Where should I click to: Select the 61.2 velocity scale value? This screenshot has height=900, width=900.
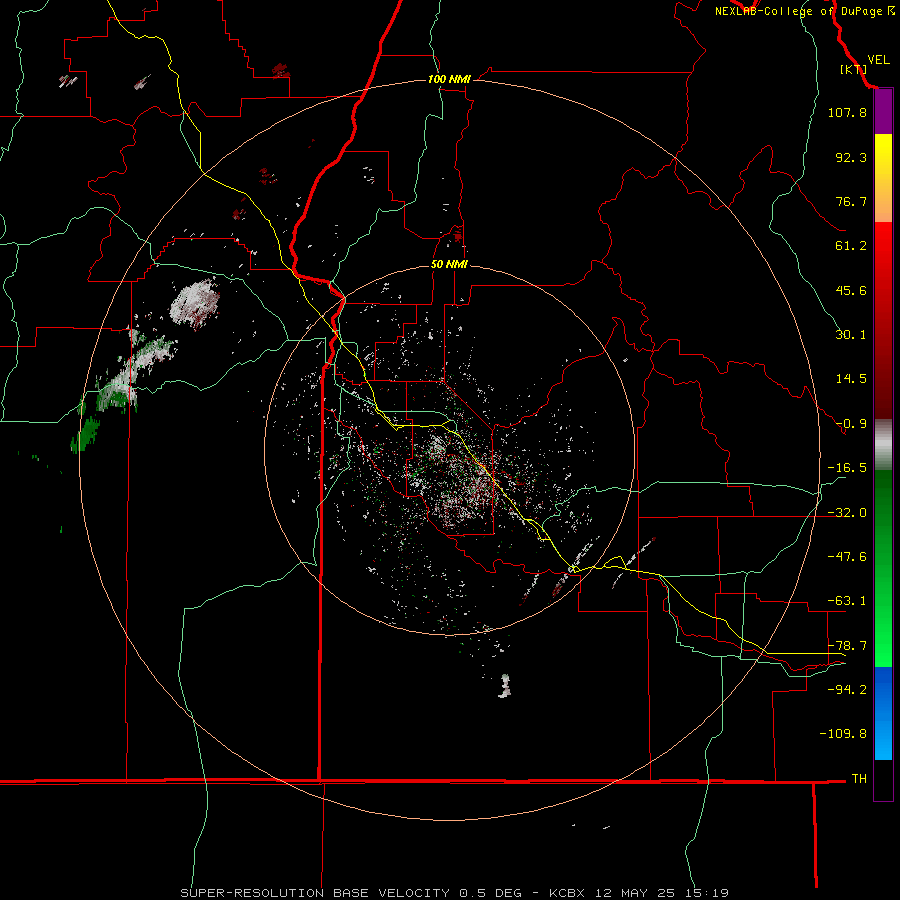click(851, 246)
